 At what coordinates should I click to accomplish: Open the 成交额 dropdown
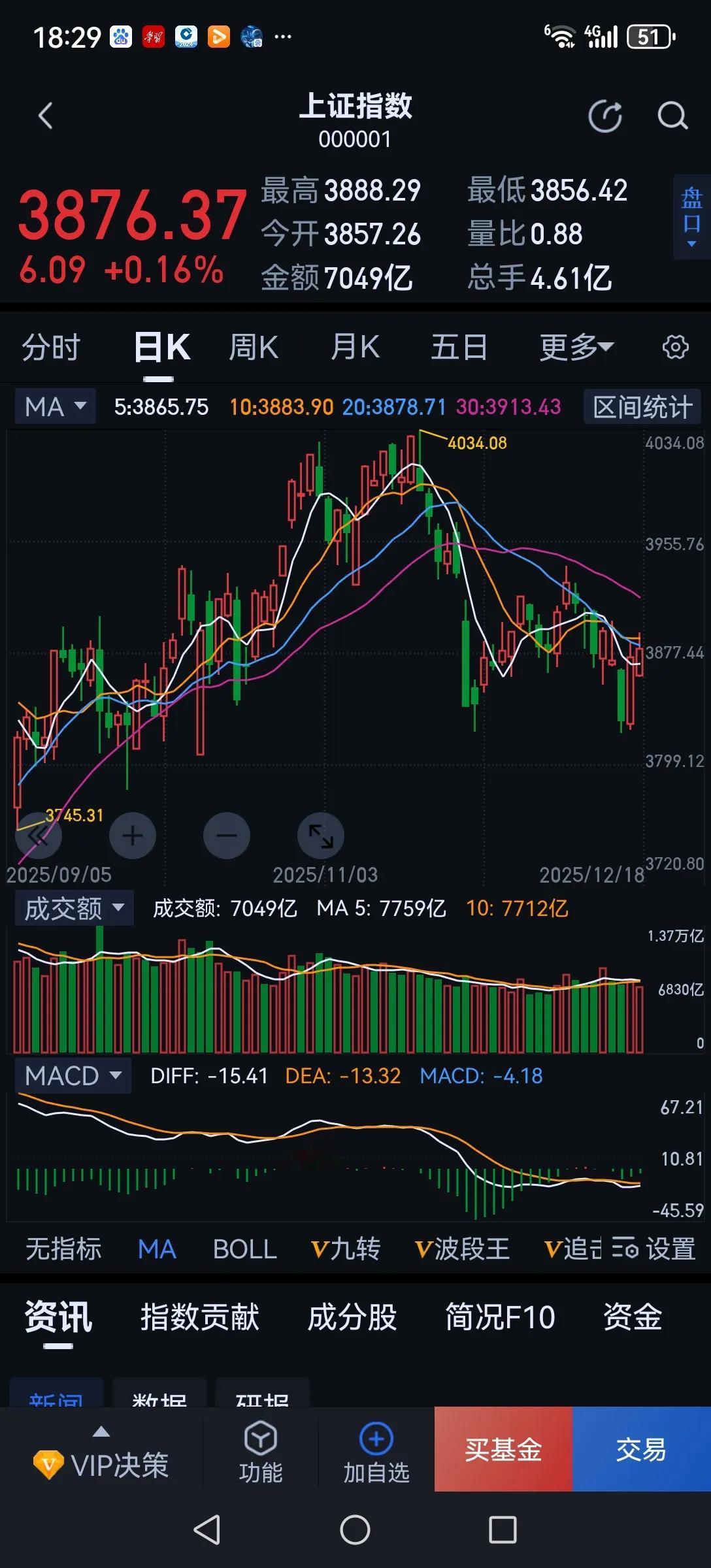pos(74,908)
